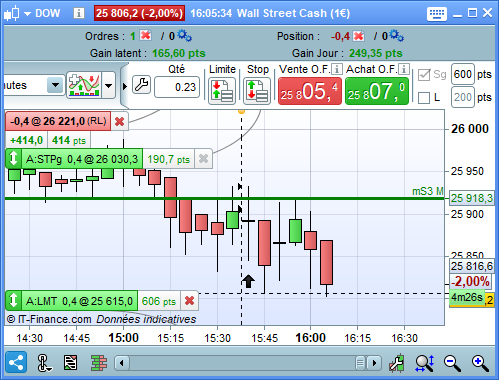Select the drag handle of A:STPg order
Viewport: 499px width, 380px height.
[13, 159]
